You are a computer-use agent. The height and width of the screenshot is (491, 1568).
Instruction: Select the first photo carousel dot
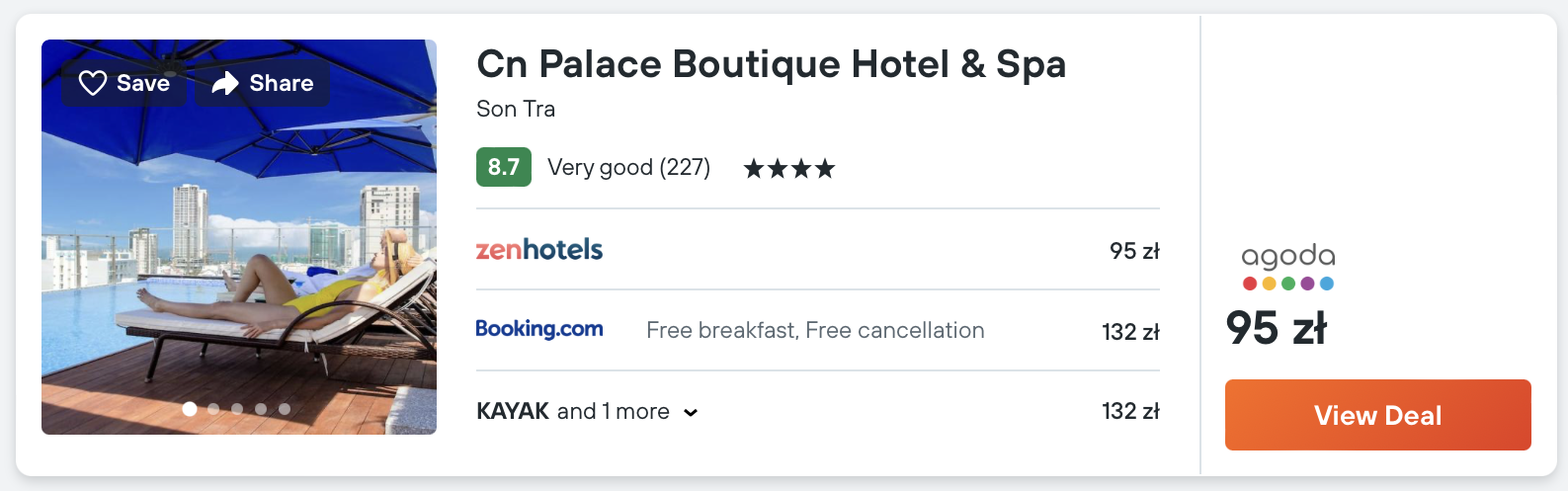click(190, 408)
